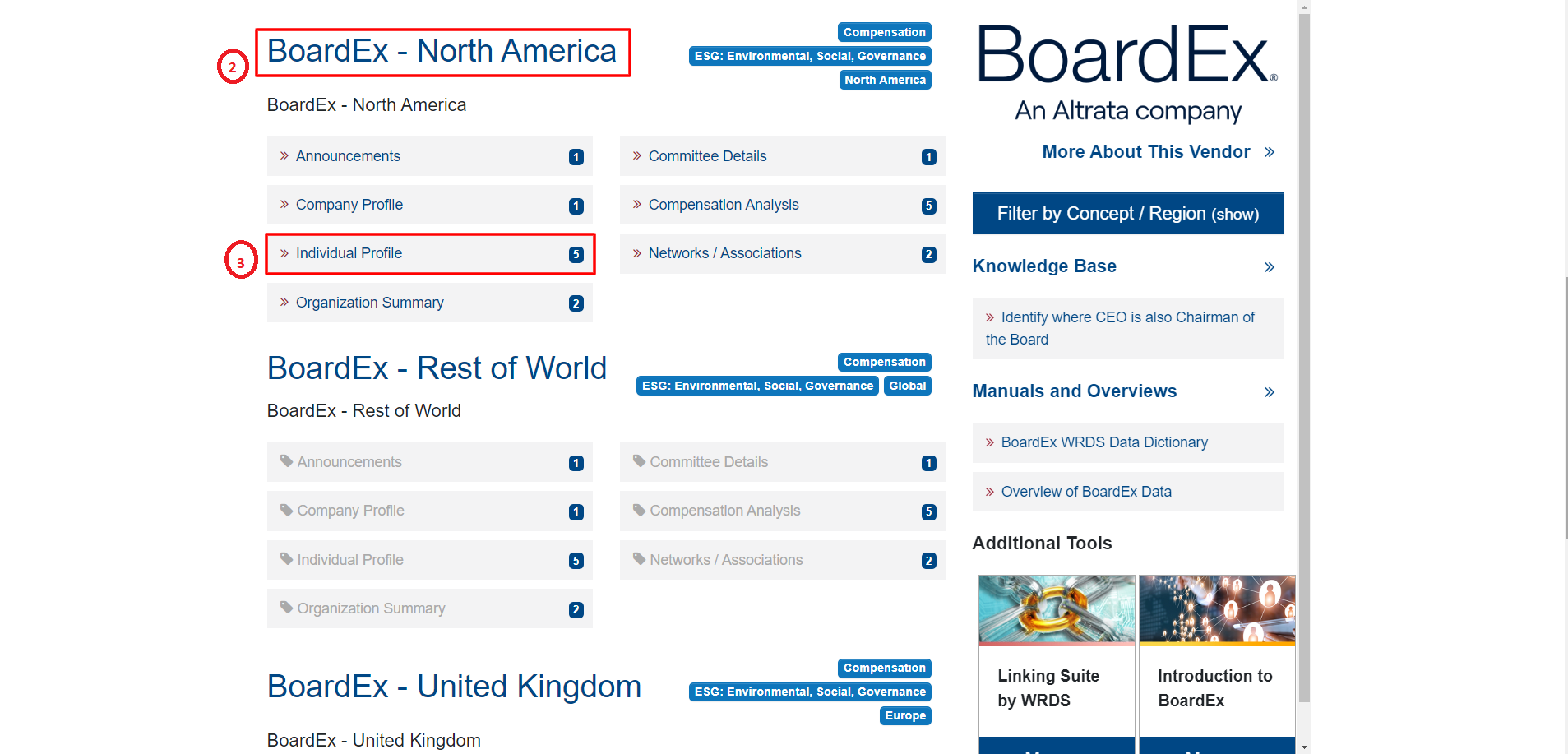
Task: Click the Compensation tag beside United Kingdom
Action: pyautogui.click(x=885, y=668)
